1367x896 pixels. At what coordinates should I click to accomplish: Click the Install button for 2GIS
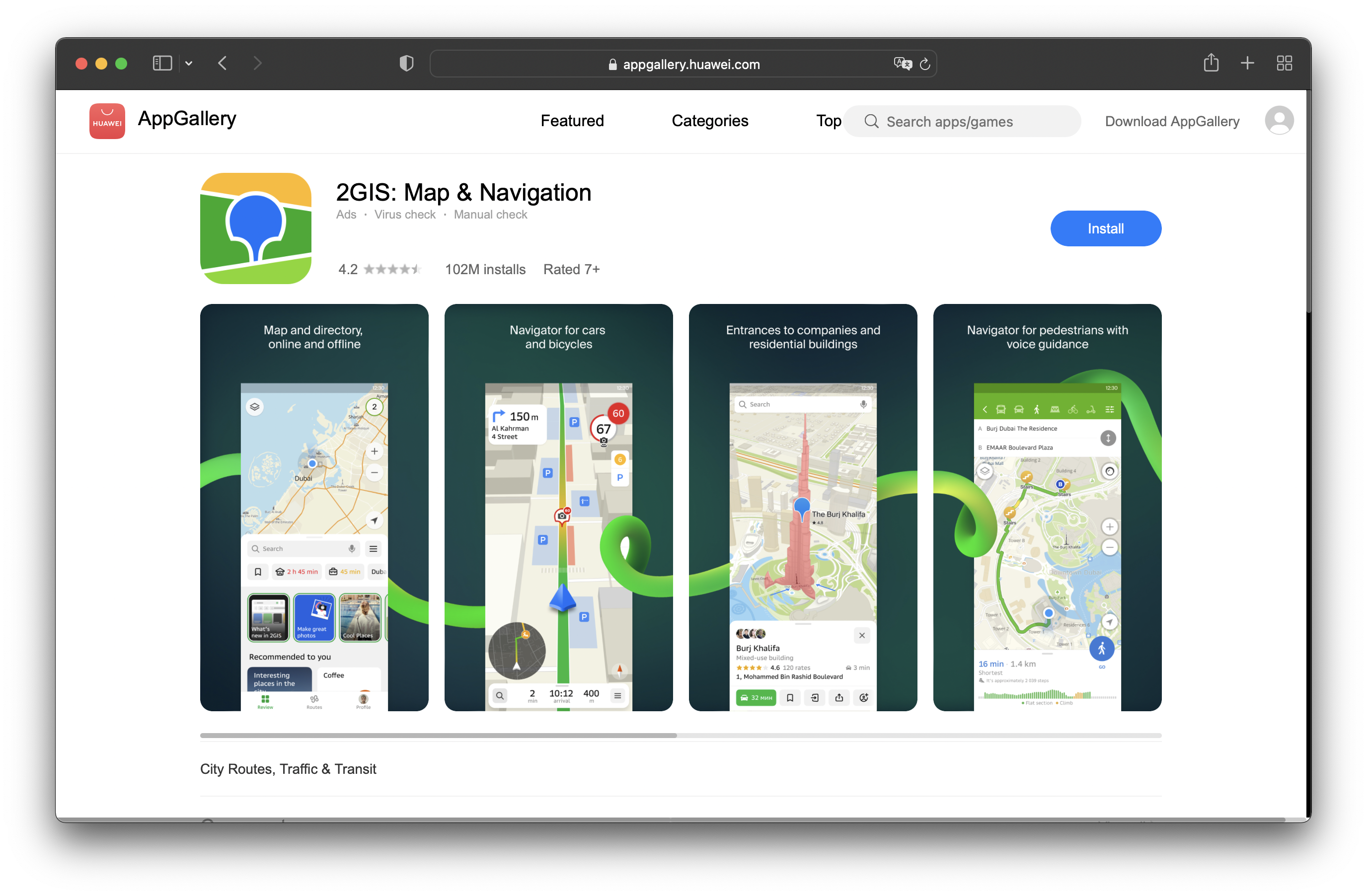(1105, 228)
